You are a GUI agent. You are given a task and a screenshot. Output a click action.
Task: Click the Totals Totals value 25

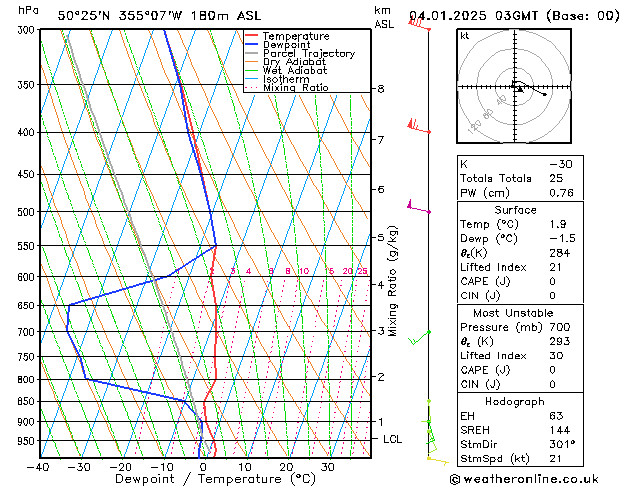556,178
